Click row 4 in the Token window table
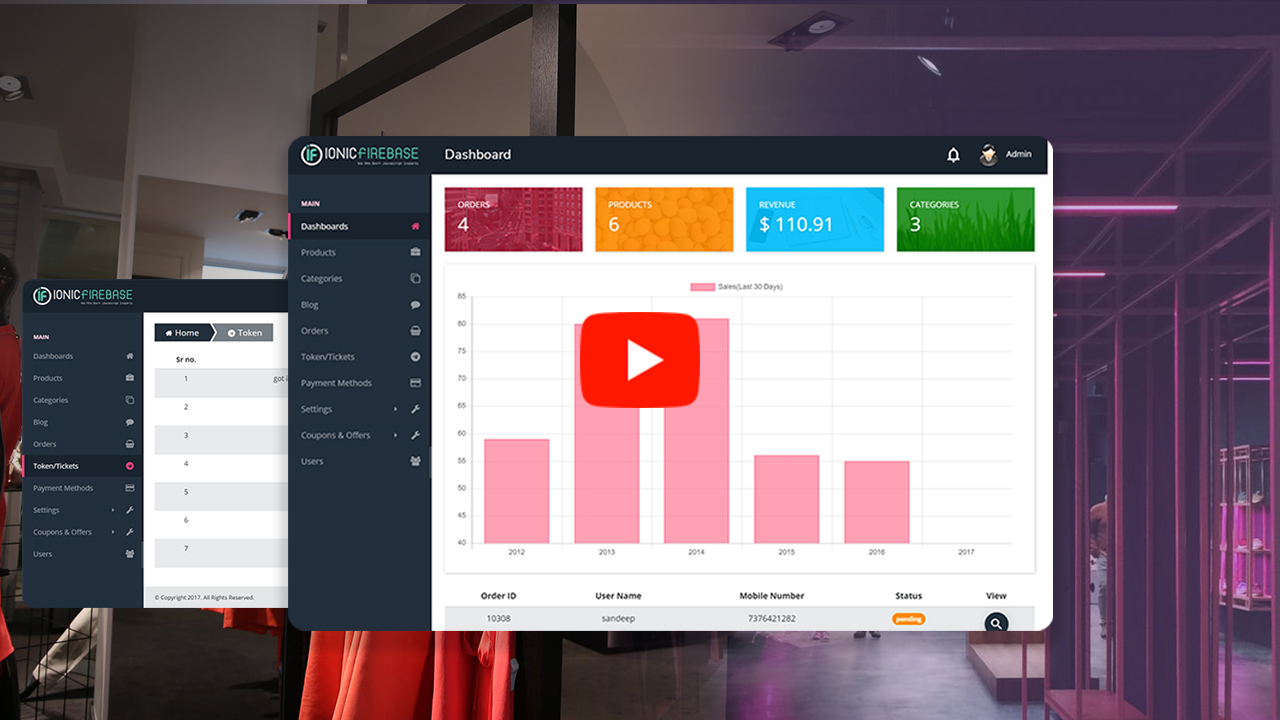The width and height of the screenshot is (1280, 720). [221, 468]
